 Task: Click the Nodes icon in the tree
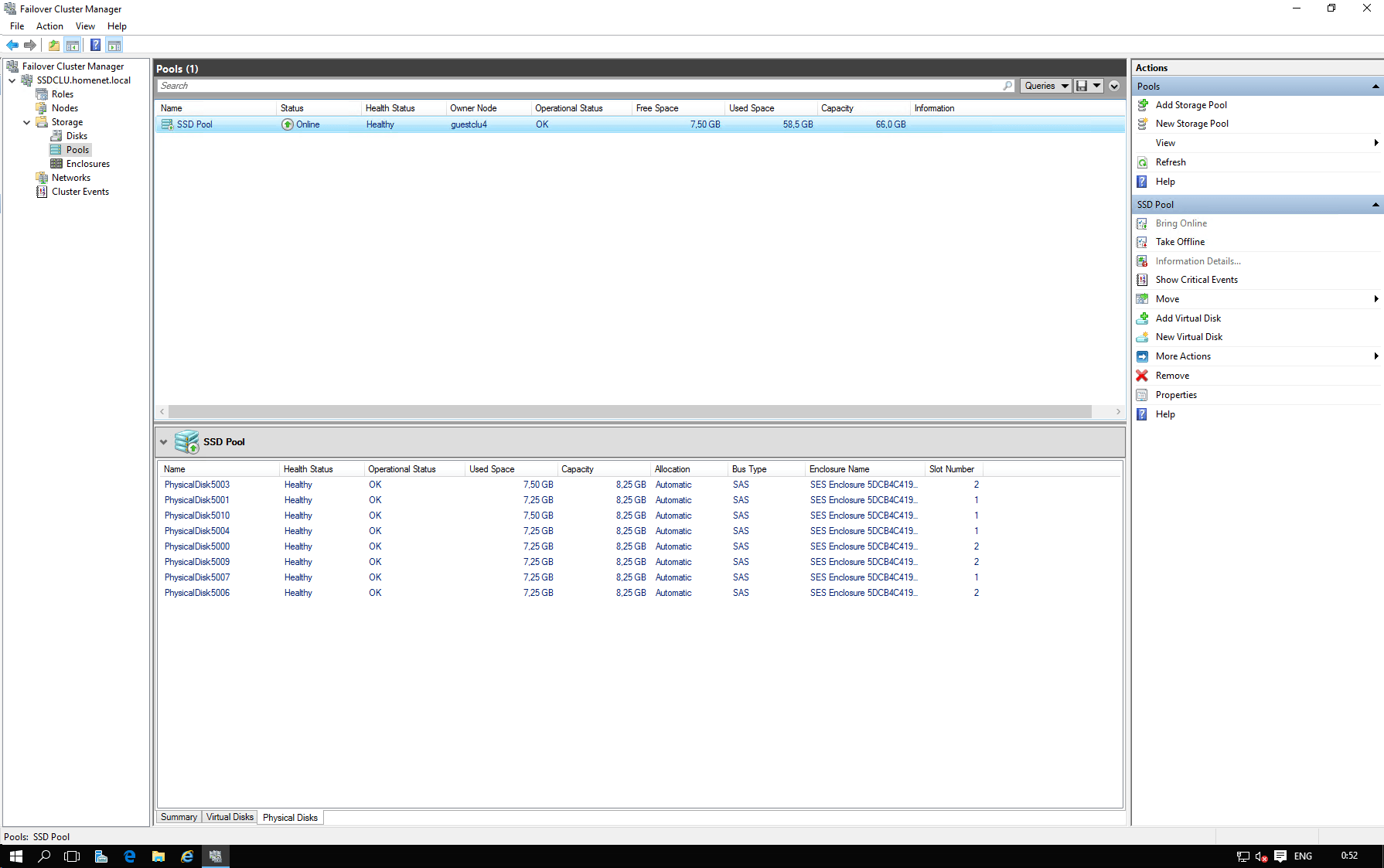click(42, 108)
